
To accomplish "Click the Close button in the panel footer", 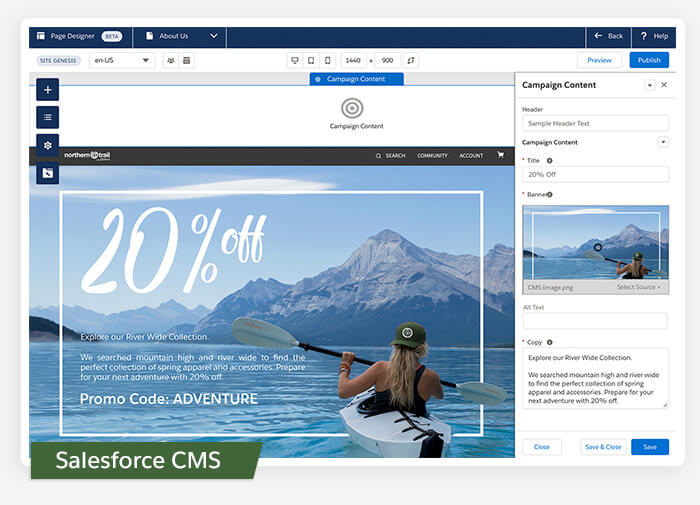I will [x=542, y=447].
